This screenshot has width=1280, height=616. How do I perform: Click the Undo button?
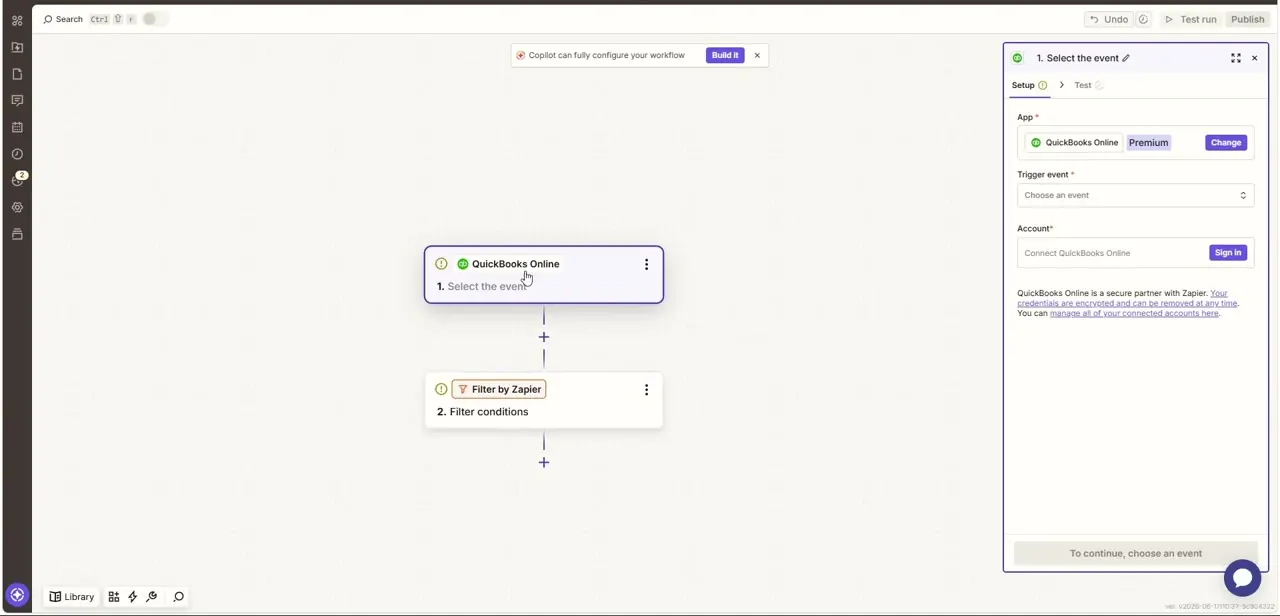click(x=1108, y=19)
